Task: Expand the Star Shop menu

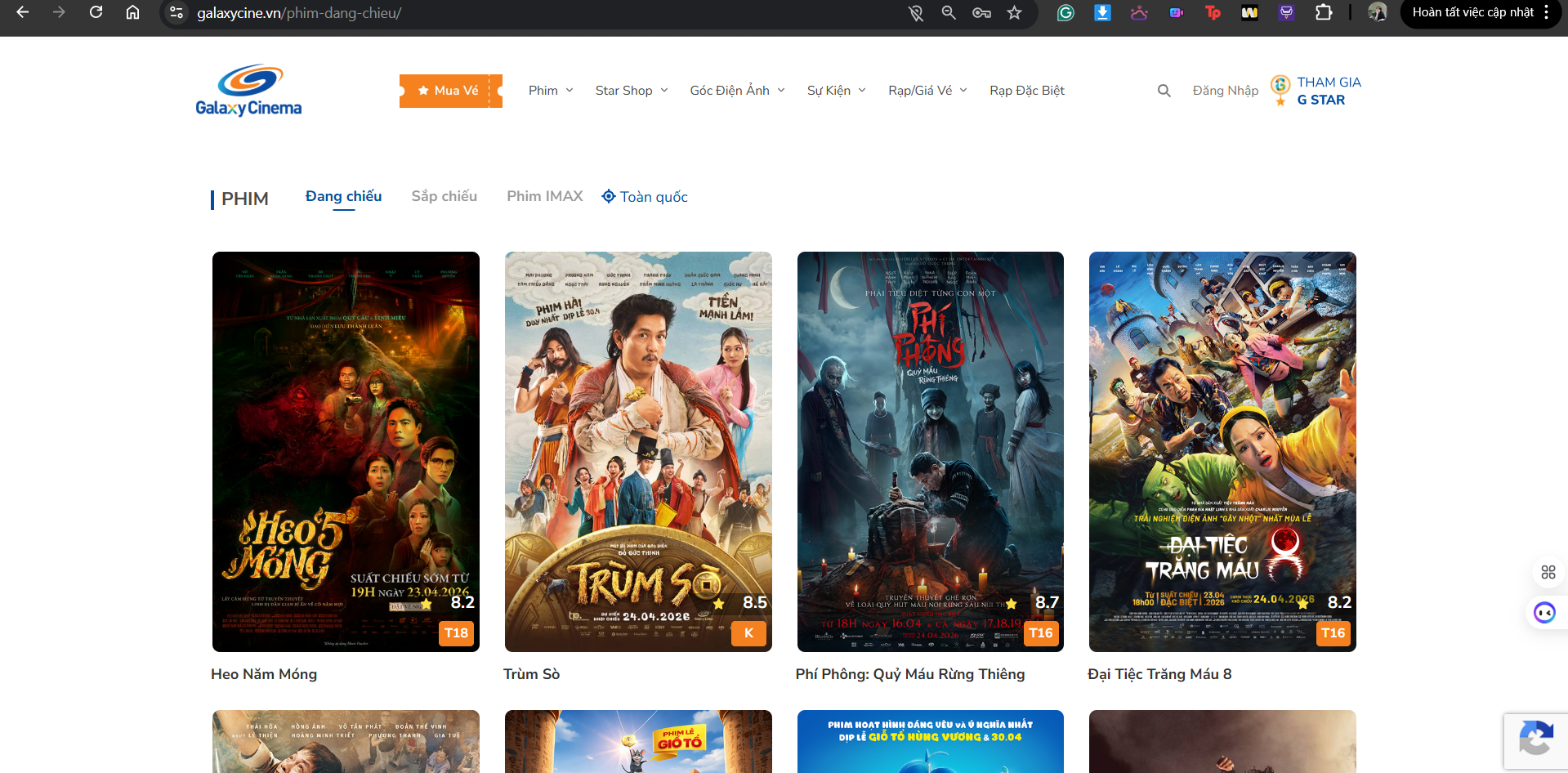Action: point(632,91)
